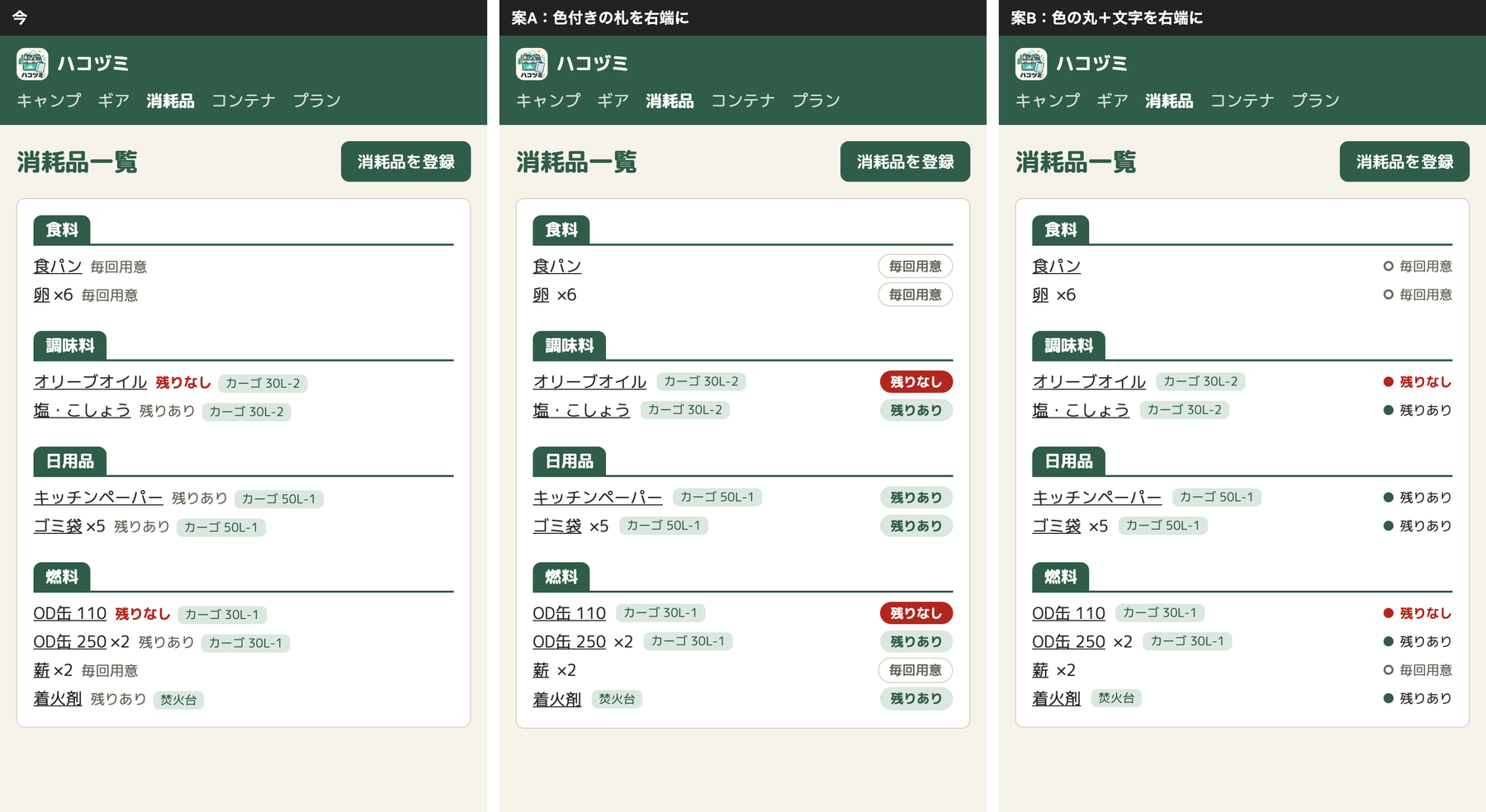
Task: Open プラン tab in the 今 panel
Action: point(316,101)
